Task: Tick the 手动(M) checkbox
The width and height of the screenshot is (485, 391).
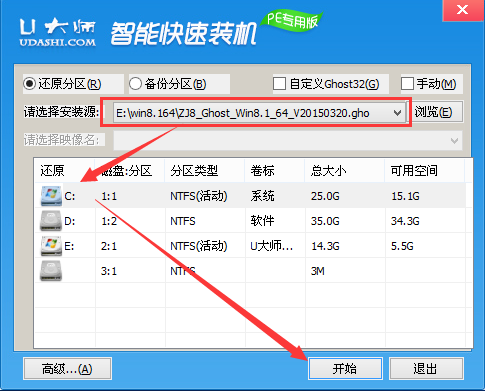Action: click(x=407, y=84)
